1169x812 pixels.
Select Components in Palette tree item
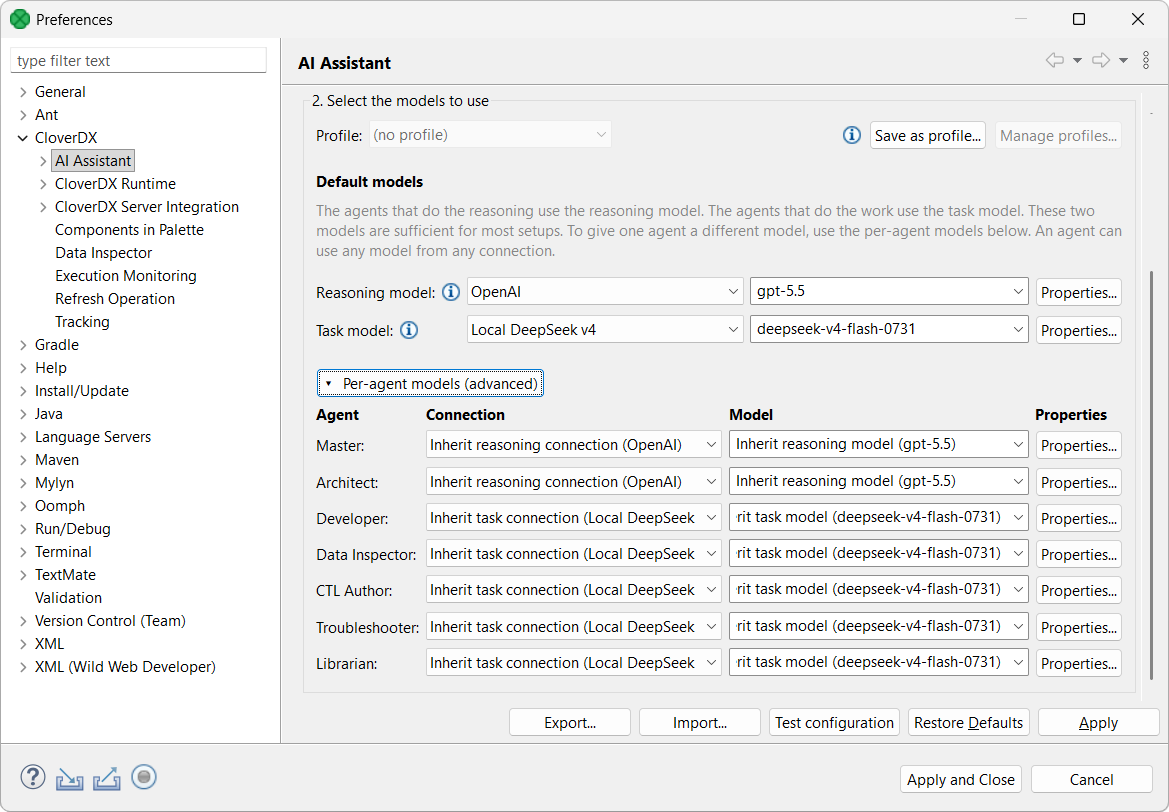click(129, 230)
